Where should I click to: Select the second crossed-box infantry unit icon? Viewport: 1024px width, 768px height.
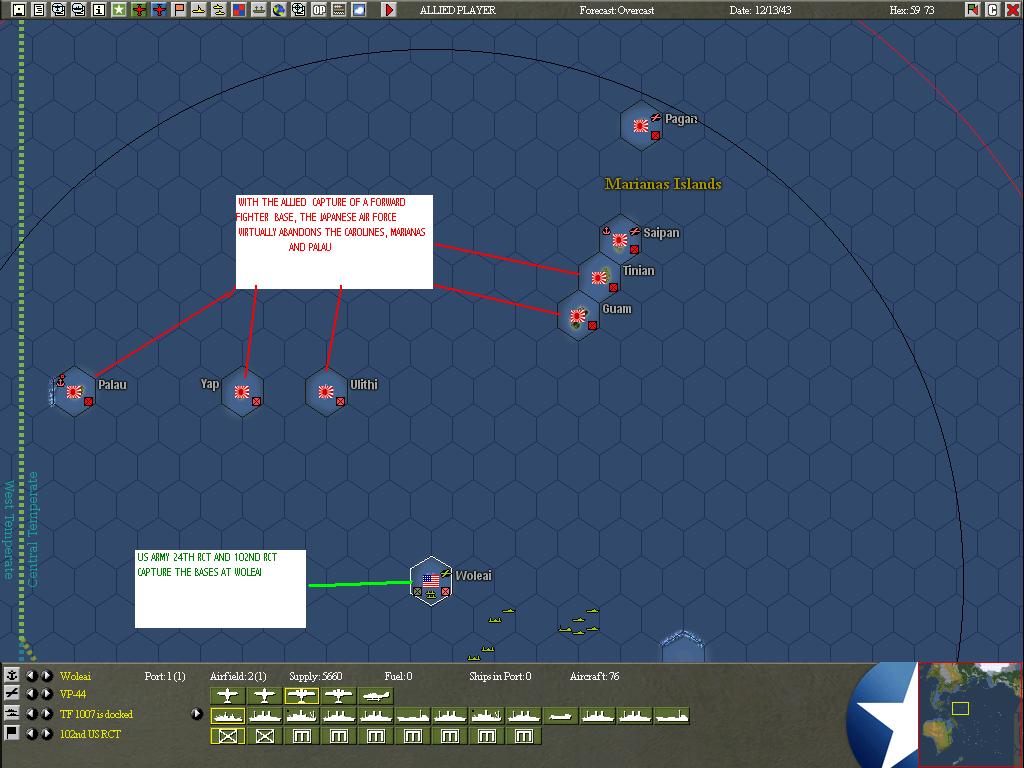point(264,736)
